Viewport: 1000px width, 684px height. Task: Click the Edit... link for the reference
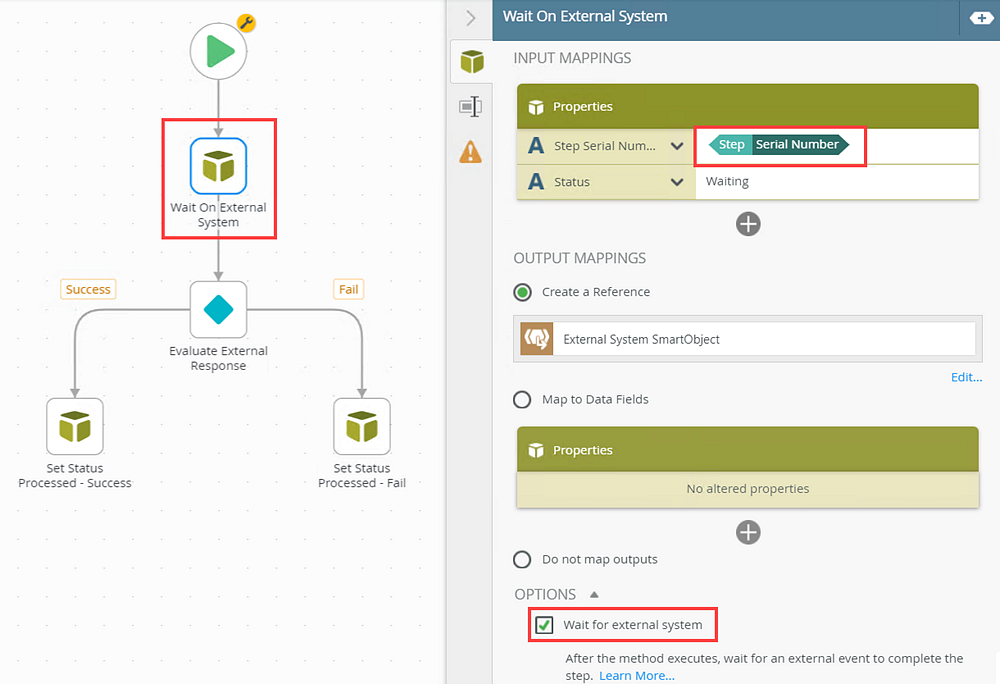966,377
